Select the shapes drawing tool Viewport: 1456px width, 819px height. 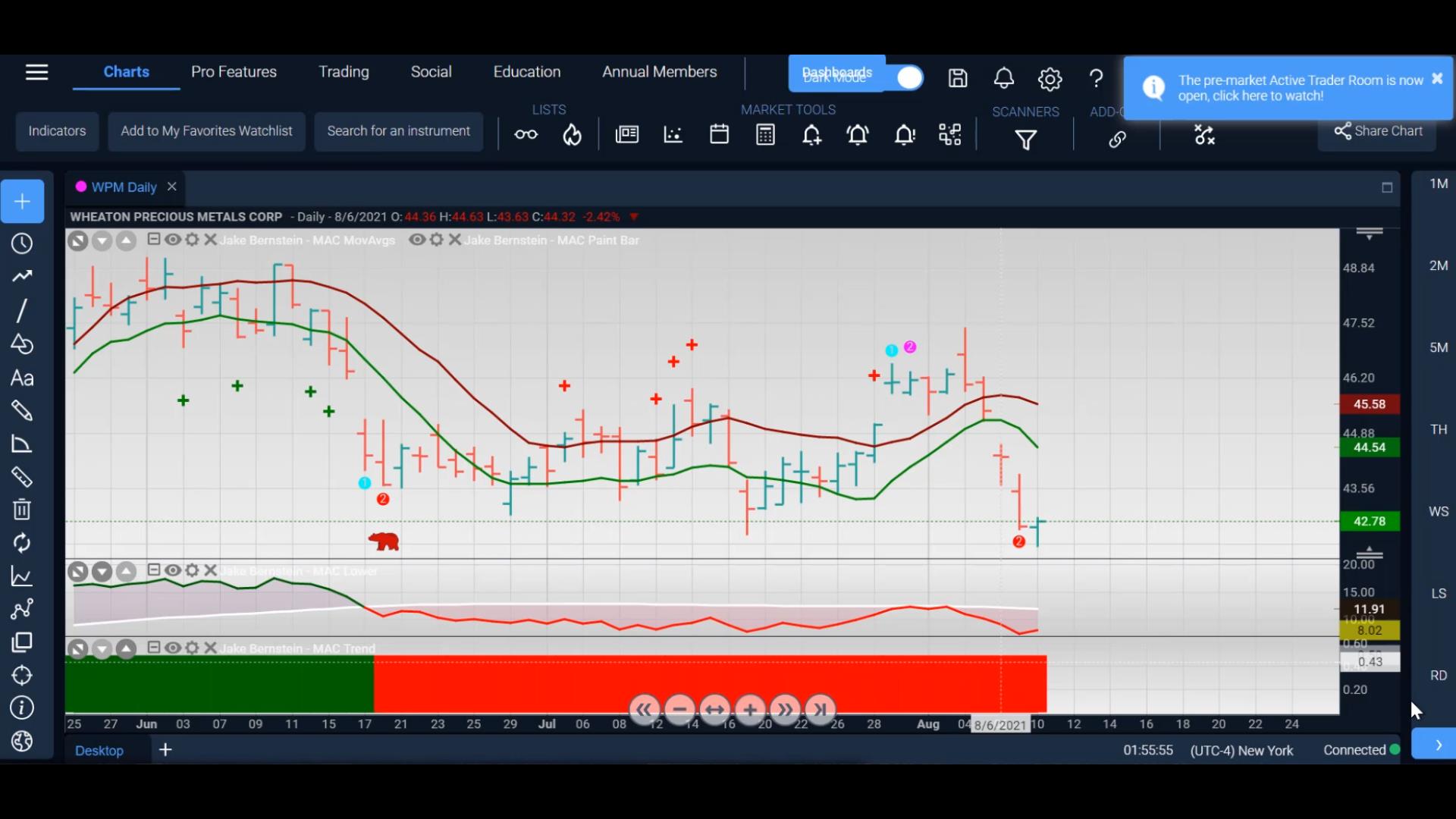[x=22, y=344]
